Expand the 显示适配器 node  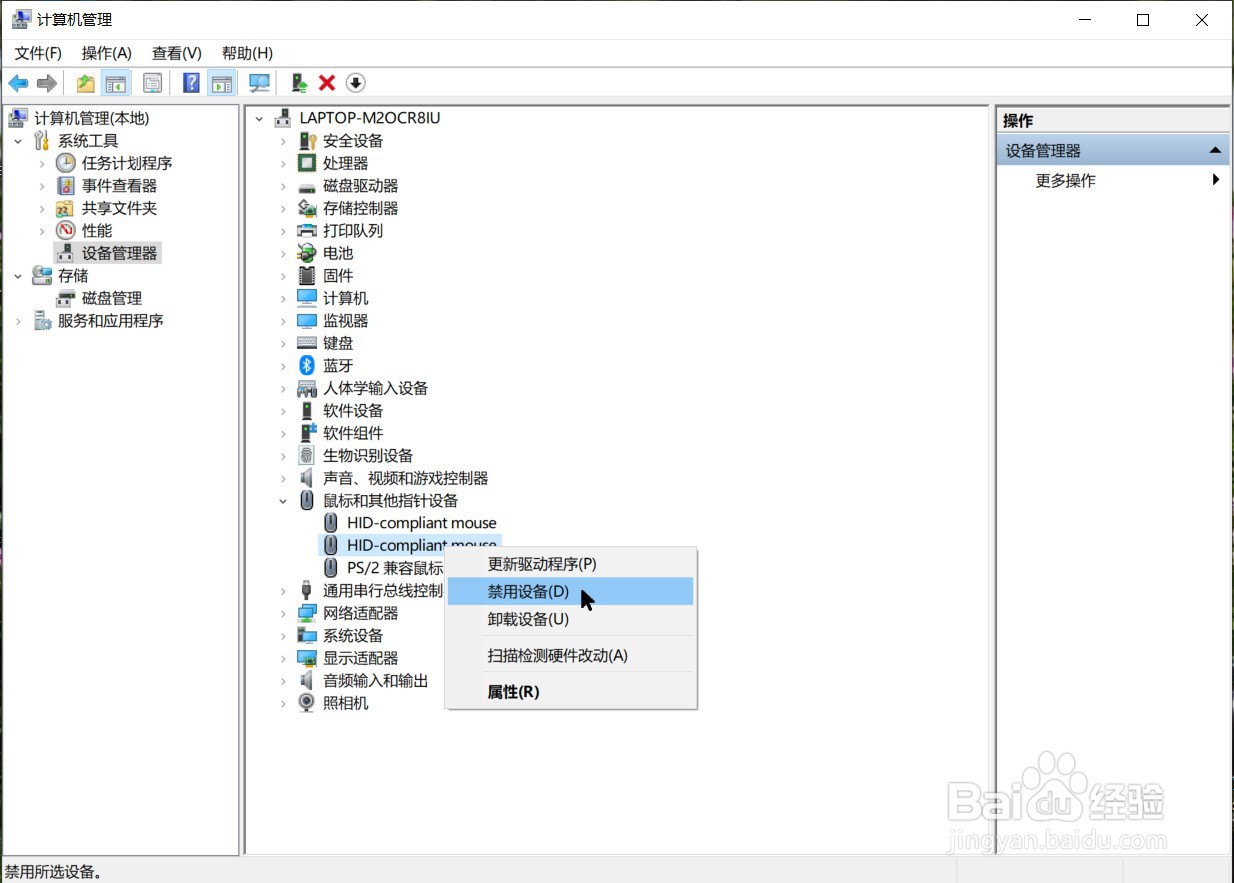click(x=283, y=658)
